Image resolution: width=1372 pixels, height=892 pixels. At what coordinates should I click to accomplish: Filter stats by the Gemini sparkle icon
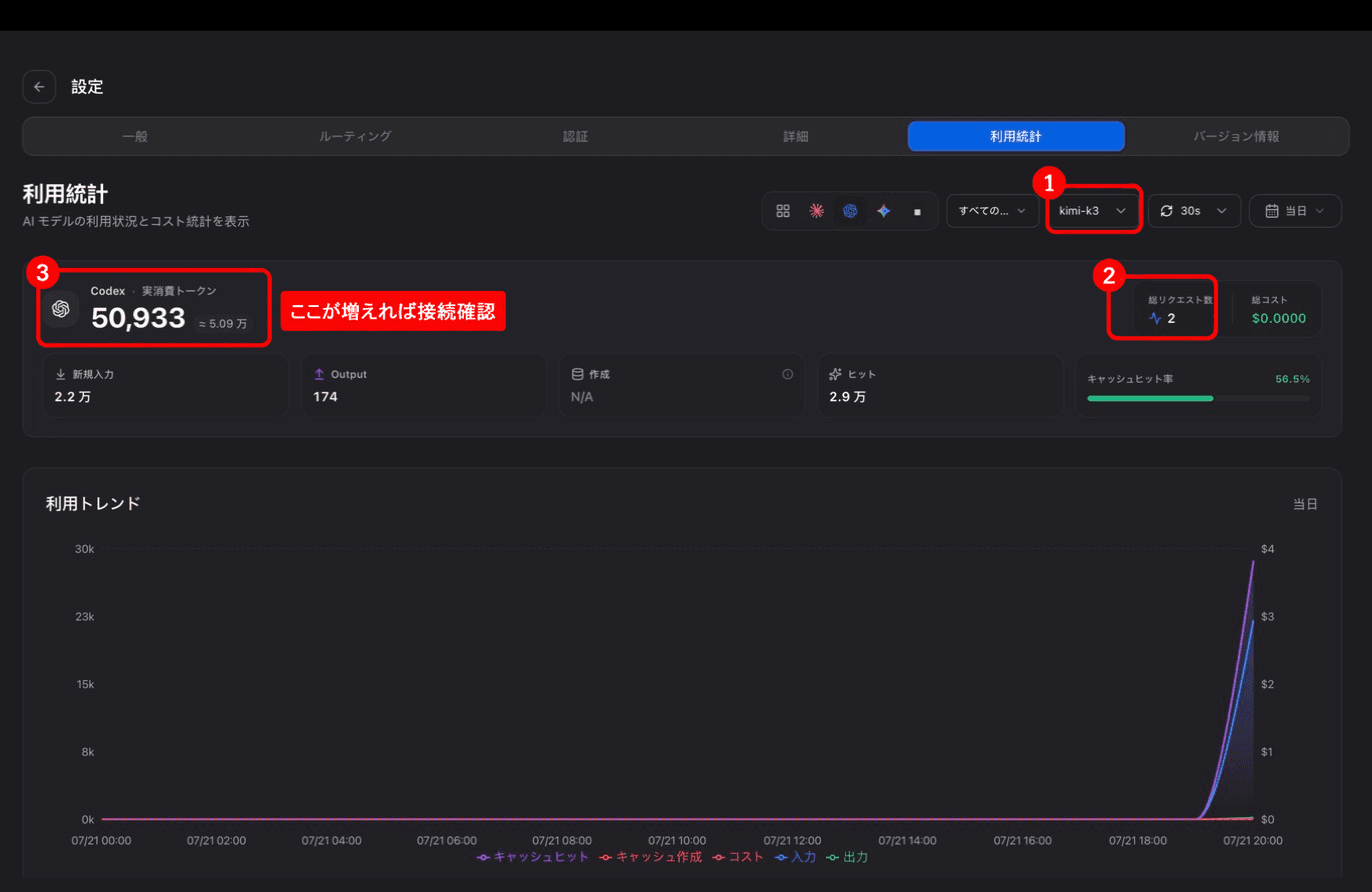pos(884,211)
